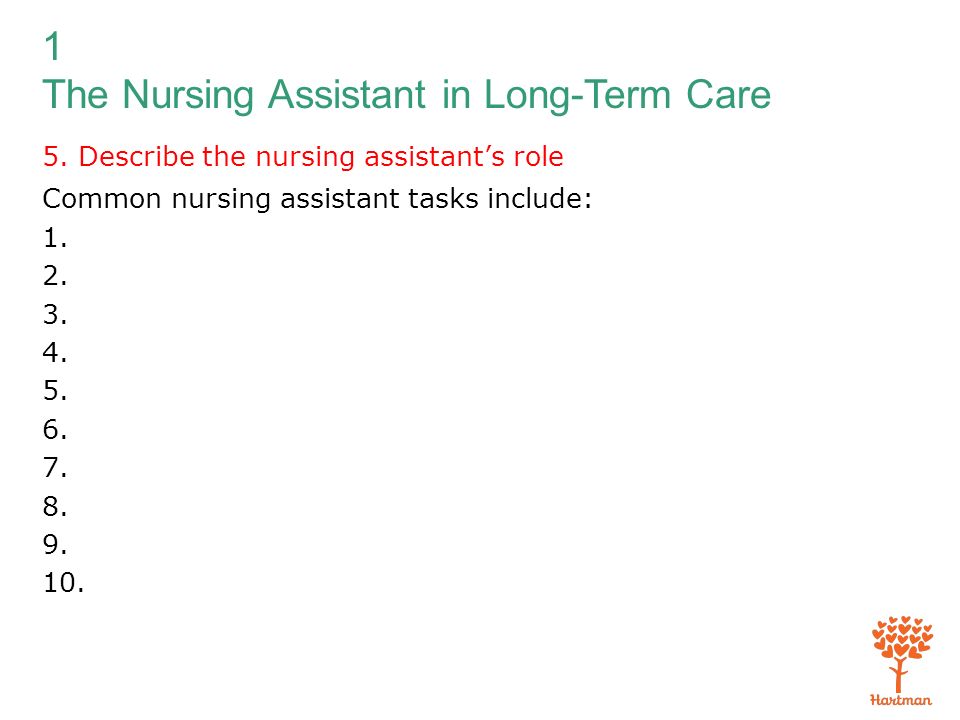This screenshot has width=960, height=720.
Task: Select list item number 9
Action: point(55,544)
